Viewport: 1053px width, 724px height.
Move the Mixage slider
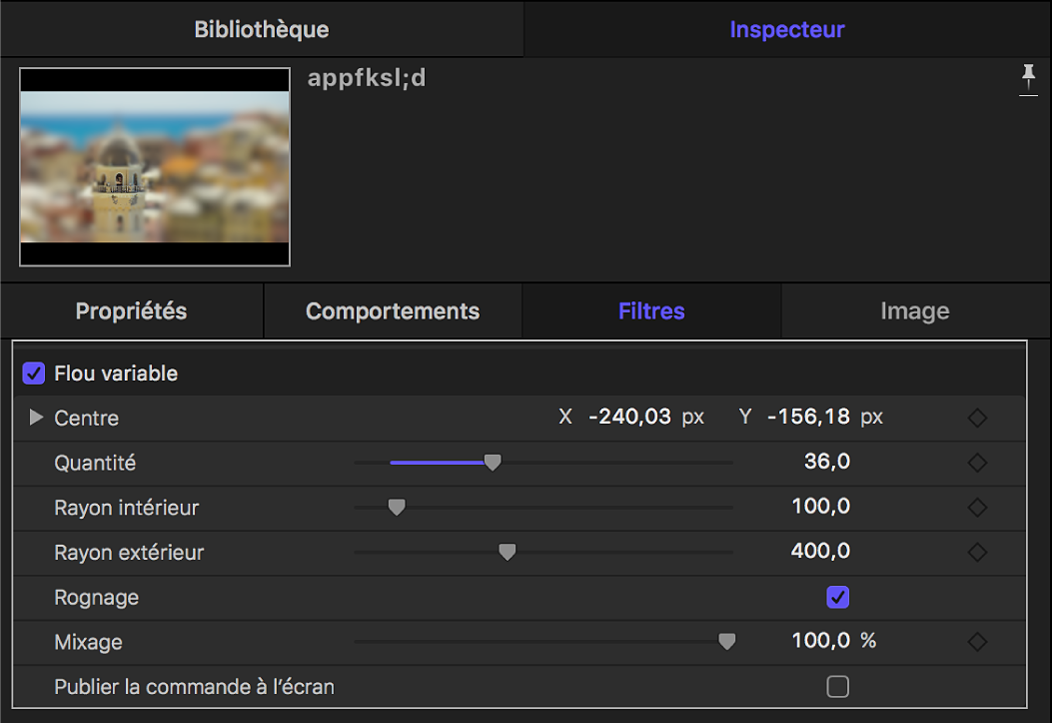point(727,642)
